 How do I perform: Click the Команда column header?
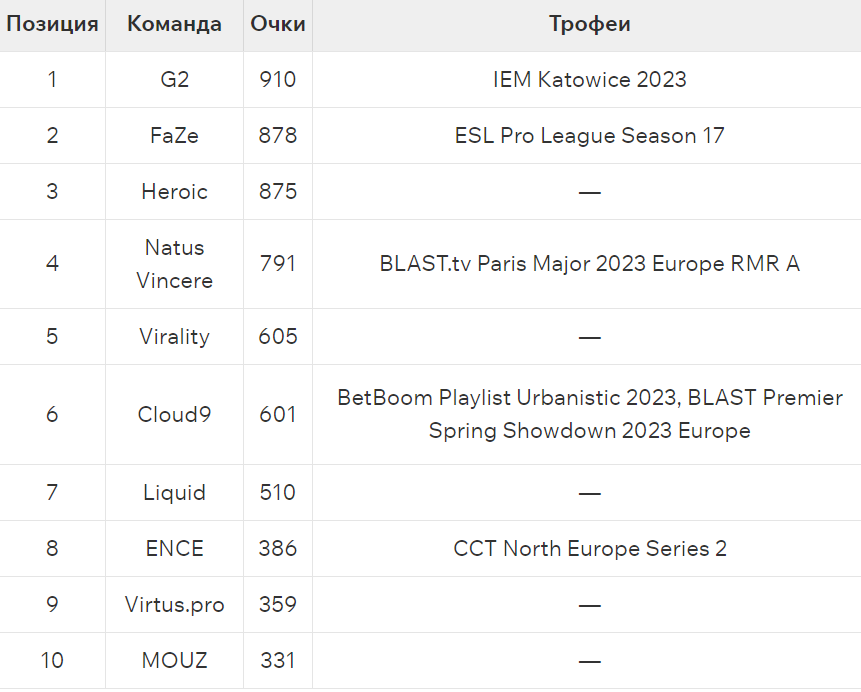(x=174, y=24)
